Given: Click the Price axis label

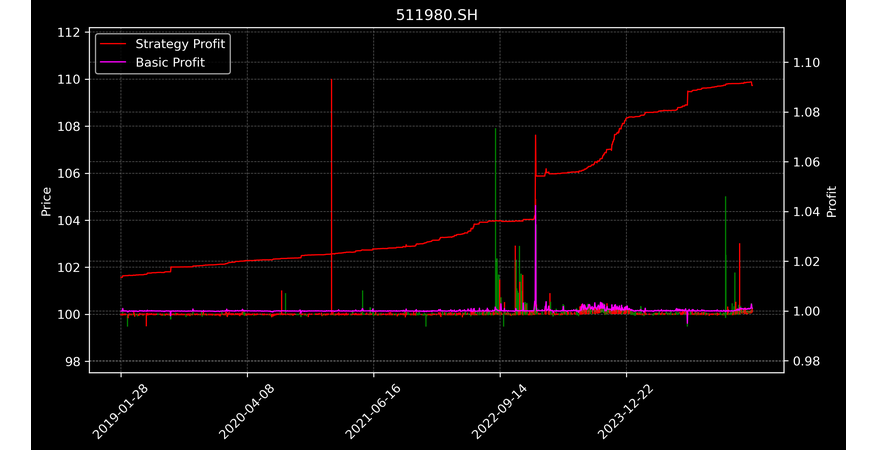Looking at the screenshot, I should coord(46,201).
